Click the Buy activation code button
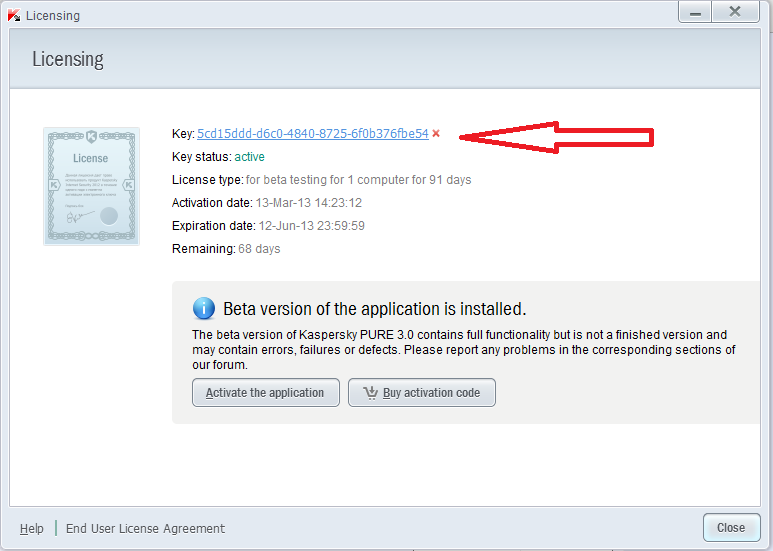Viewport: 773px width, 551px height. pos(422,393)
